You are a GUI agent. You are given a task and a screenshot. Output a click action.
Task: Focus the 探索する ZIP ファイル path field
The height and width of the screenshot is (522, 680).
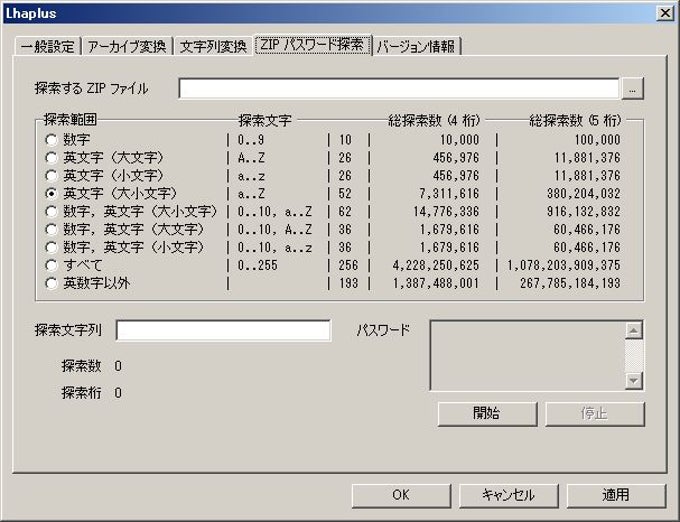(399, 89)
